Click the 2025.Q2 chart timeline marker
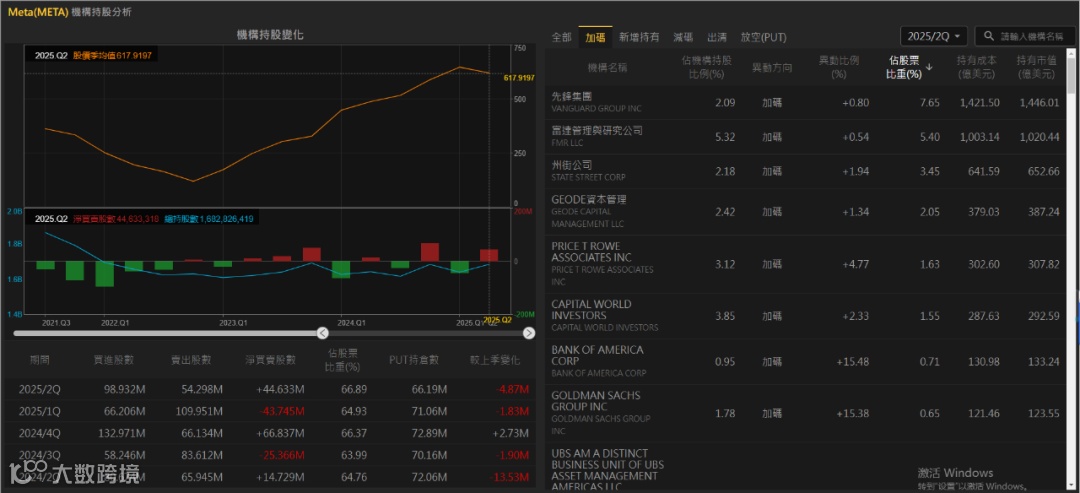Image resolution: width=1080 pixels, height=493 pixels. pos(497,320)
